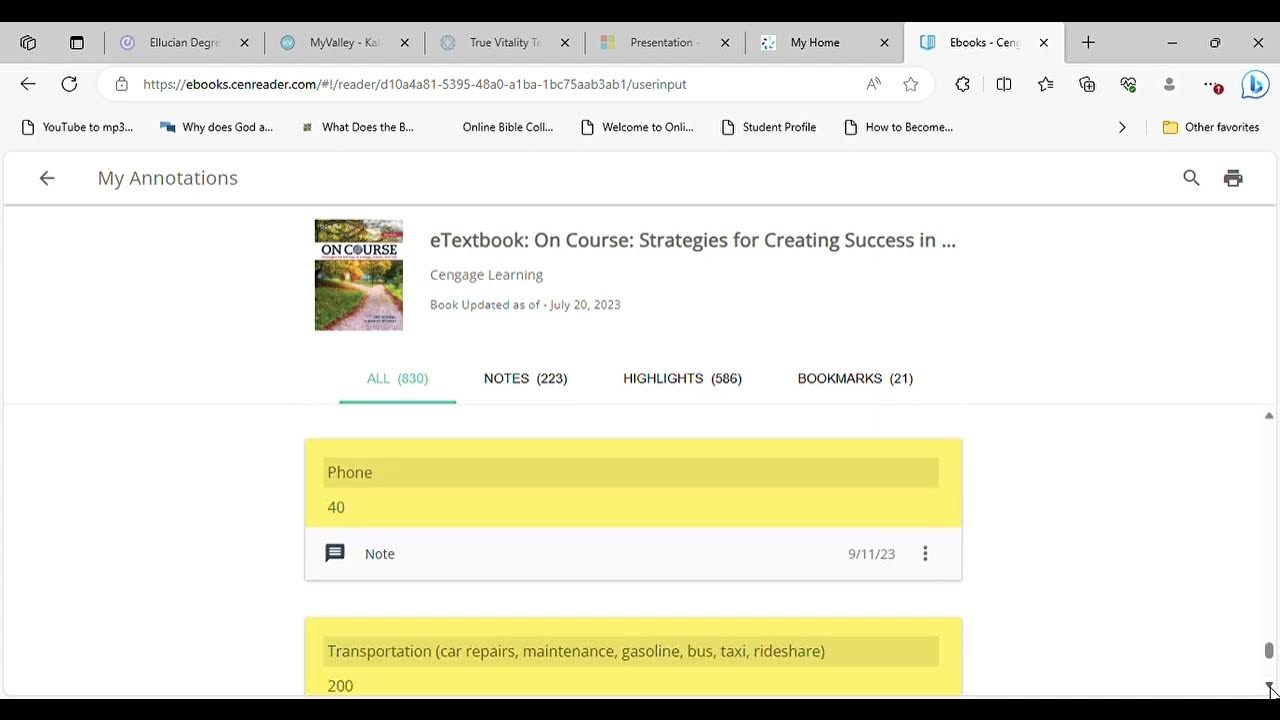This screenshot has height=720, width=1280.
Task: Click the Note label in Phone card
Action: pyautogui.click(x=379, y=554)
